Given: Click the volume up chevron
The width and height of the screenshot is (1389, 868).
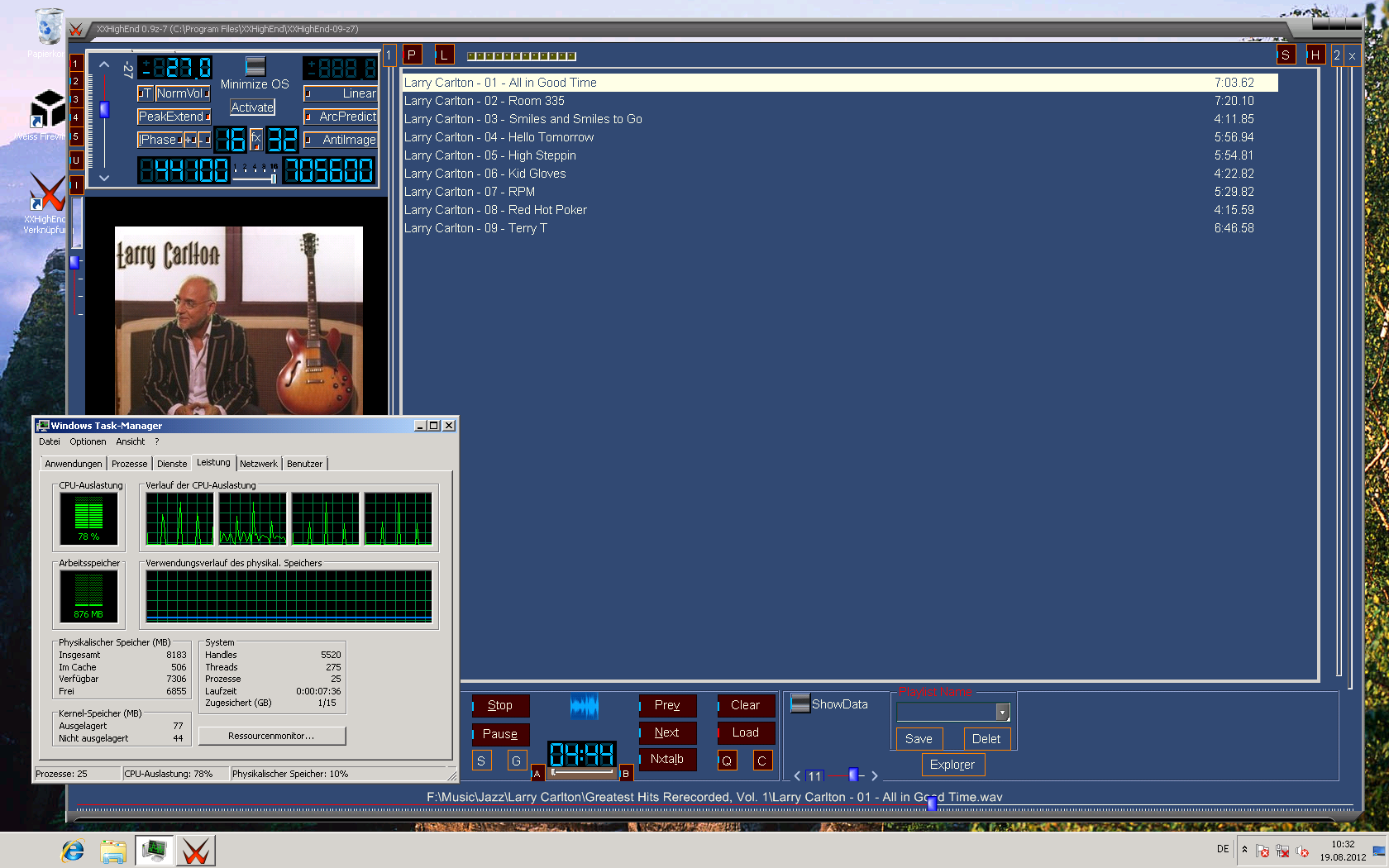Looking at the screenshot, I should 104,64.
